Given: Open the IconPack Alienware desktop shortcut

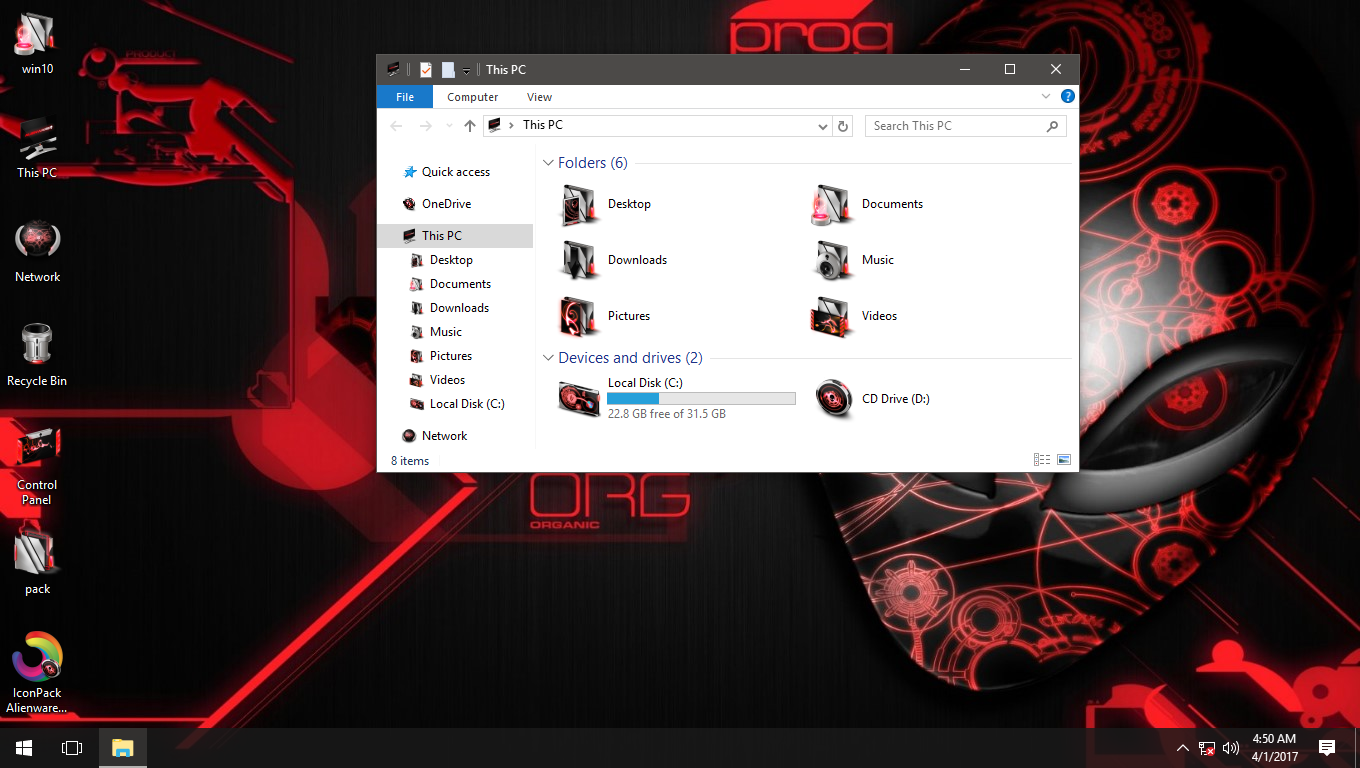Looking at the screenshot, I should [x=37, y=660].
